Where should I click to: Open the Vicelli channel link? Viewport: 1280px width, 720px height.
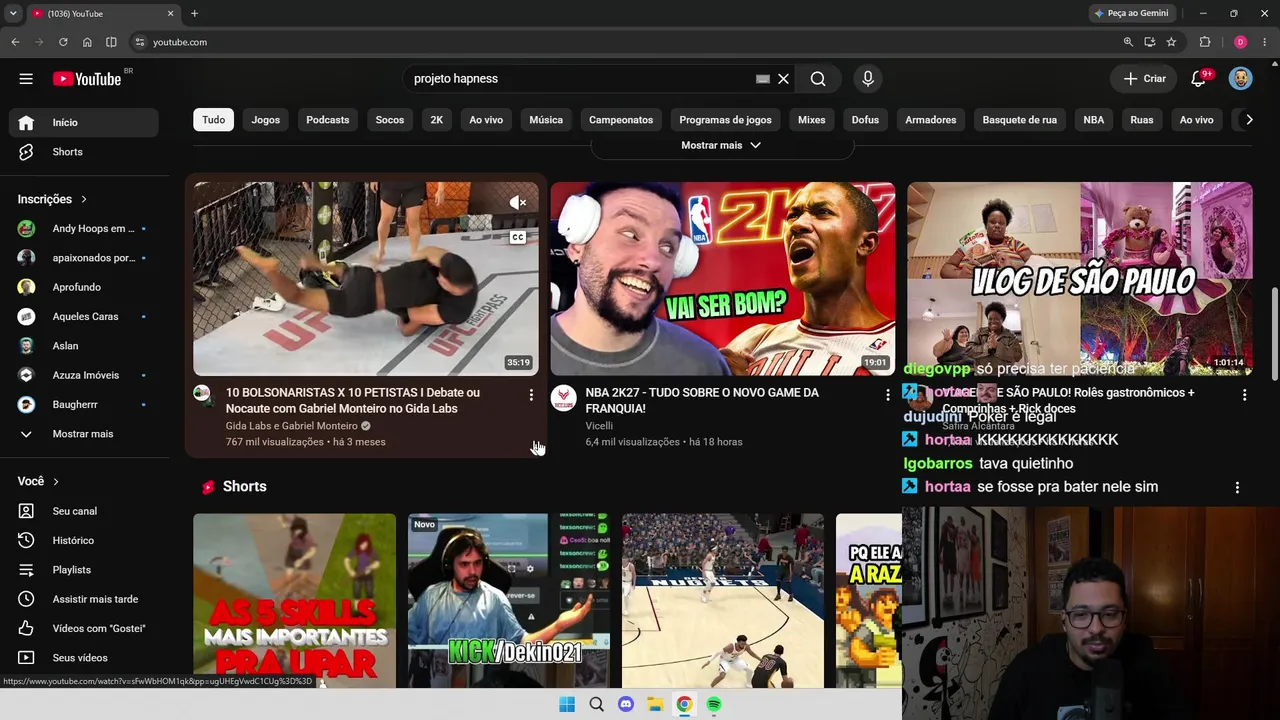pos(599,426)
